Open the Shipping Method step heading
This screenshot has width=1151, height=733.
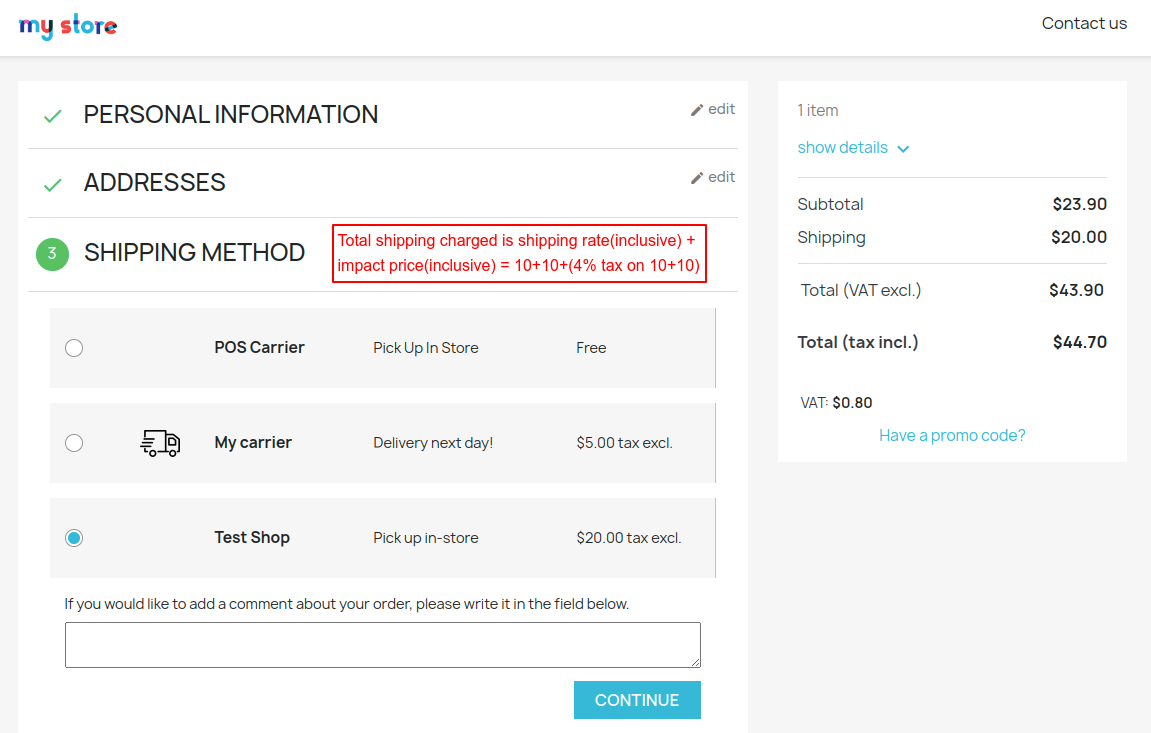click(x=195, y=252)
